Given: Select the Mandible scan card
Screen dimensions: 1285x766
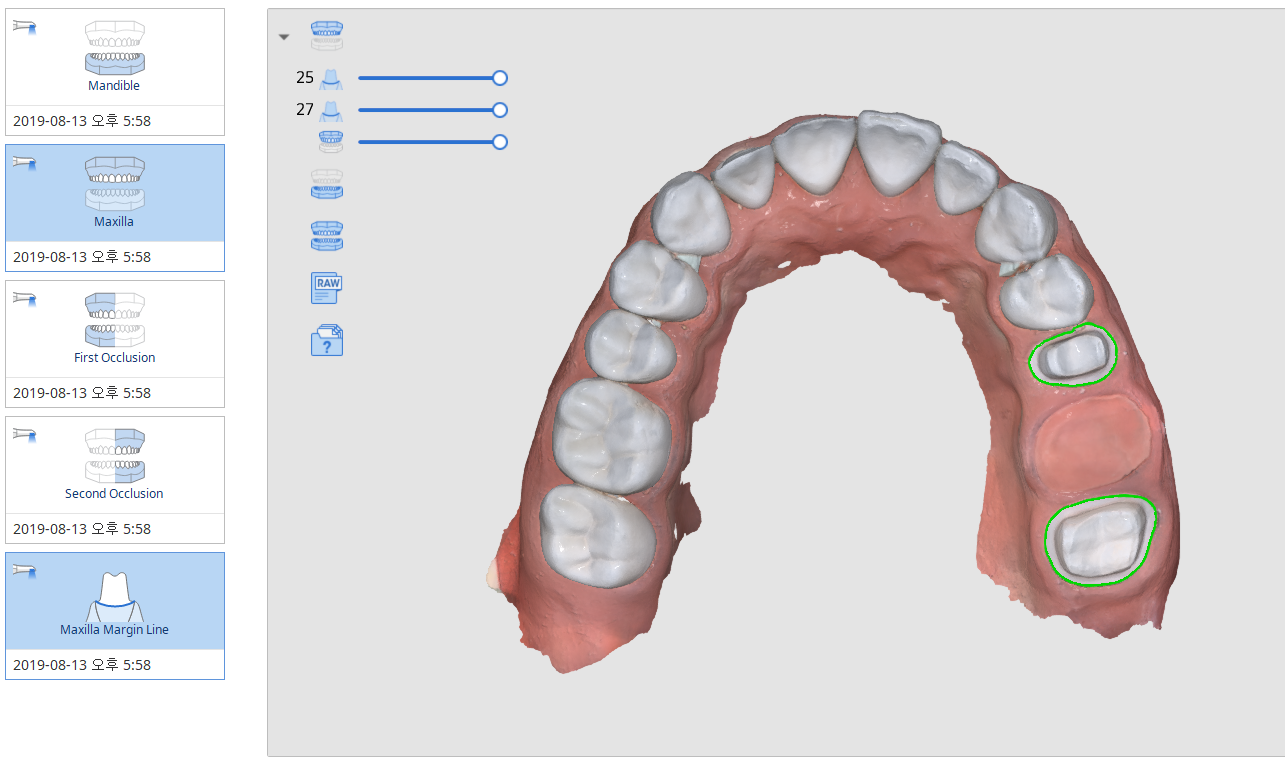Looking at the screenshot, I should coord(115,72).
